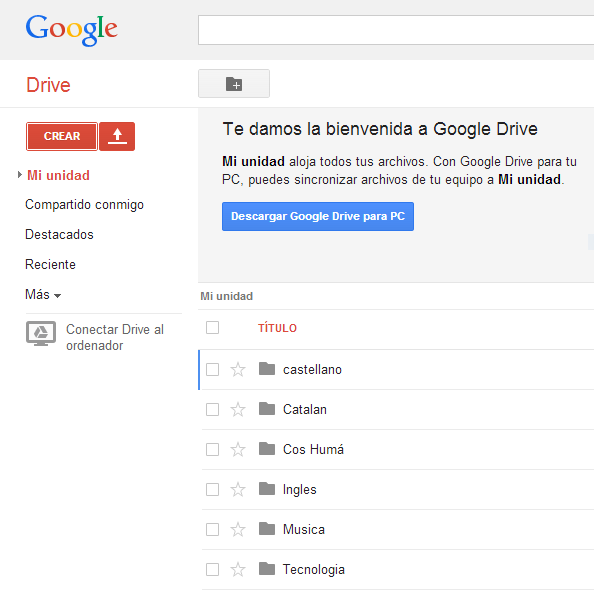Click the Tecnologia folder icon

click(267, 568)
